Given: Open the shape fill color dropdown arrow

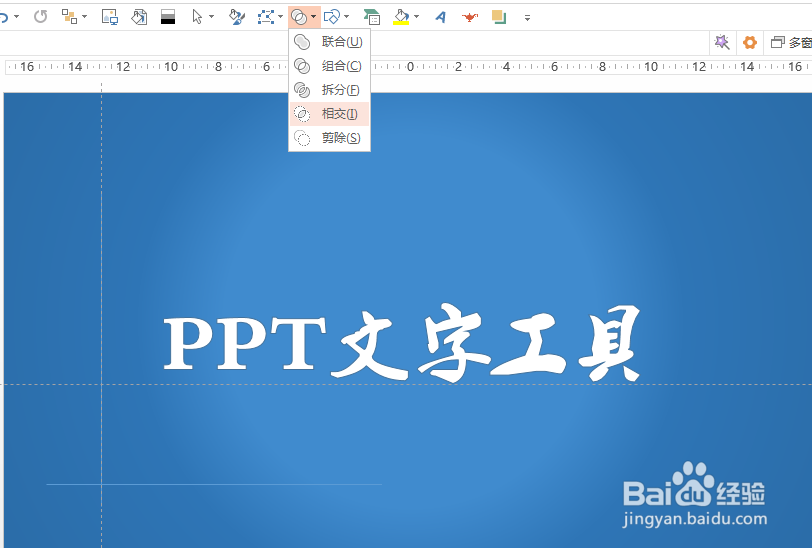Looking at the screenshot, I should [x=416, y=17].
